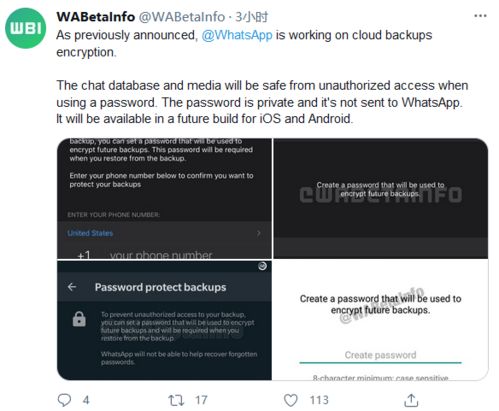Click the reply speech bubble icon
This screenshot has height=411, width=499.
64,400
